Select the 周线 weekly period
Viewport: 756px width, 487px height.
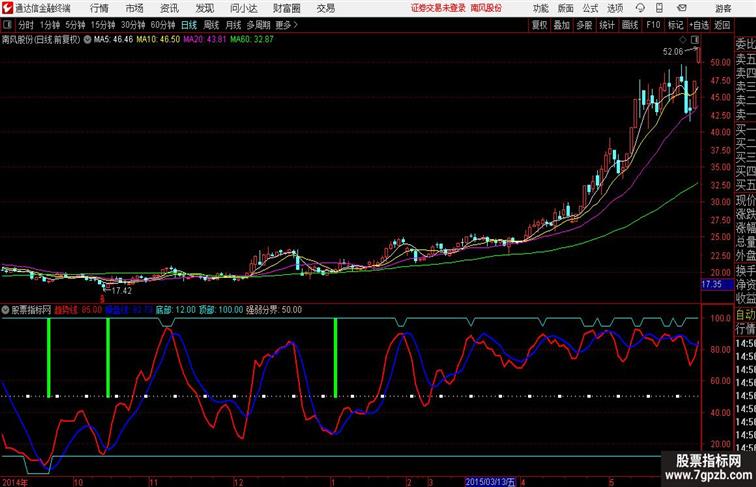coord(211,25)
